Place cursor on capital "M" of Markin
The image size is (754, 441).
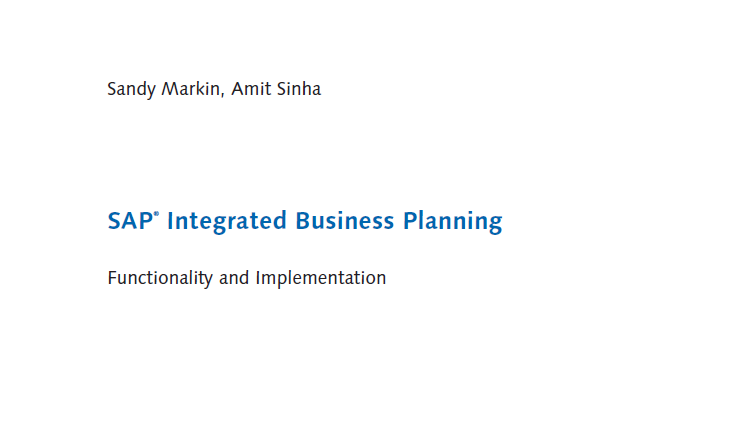point(170,89)
